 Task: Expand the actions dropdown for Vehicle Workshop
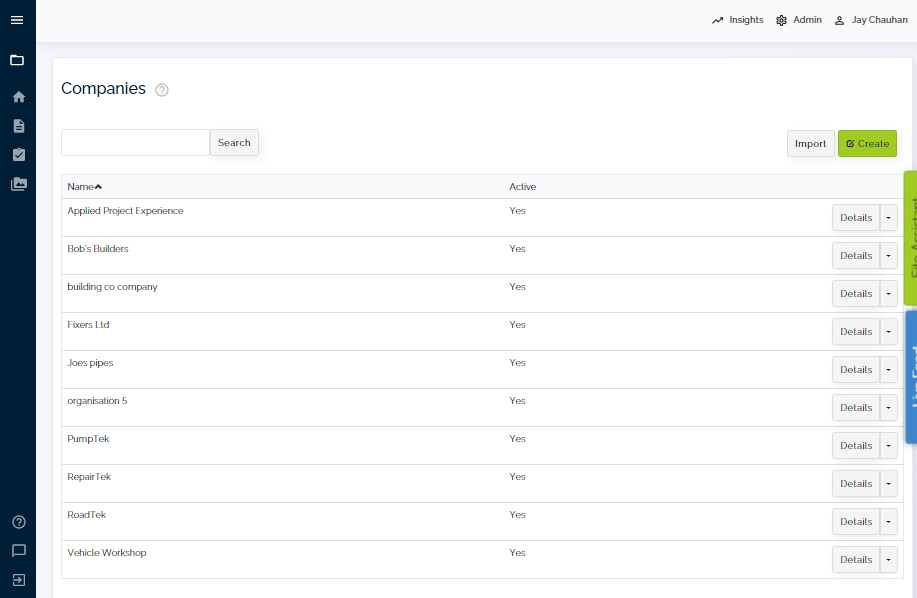tap(888, 559)
